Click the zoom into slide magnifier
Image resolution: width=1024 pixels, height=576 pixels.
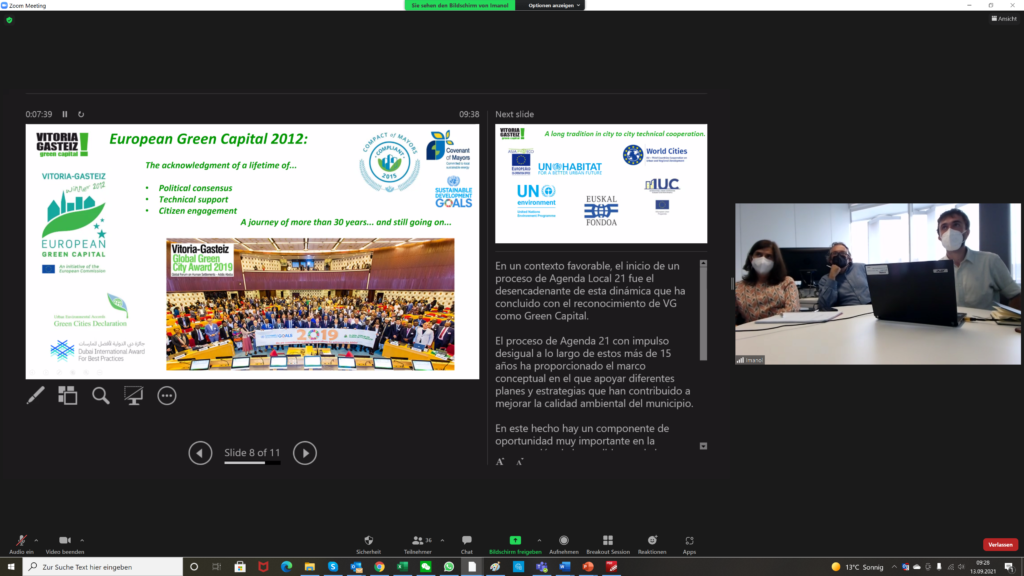point(101,396)
